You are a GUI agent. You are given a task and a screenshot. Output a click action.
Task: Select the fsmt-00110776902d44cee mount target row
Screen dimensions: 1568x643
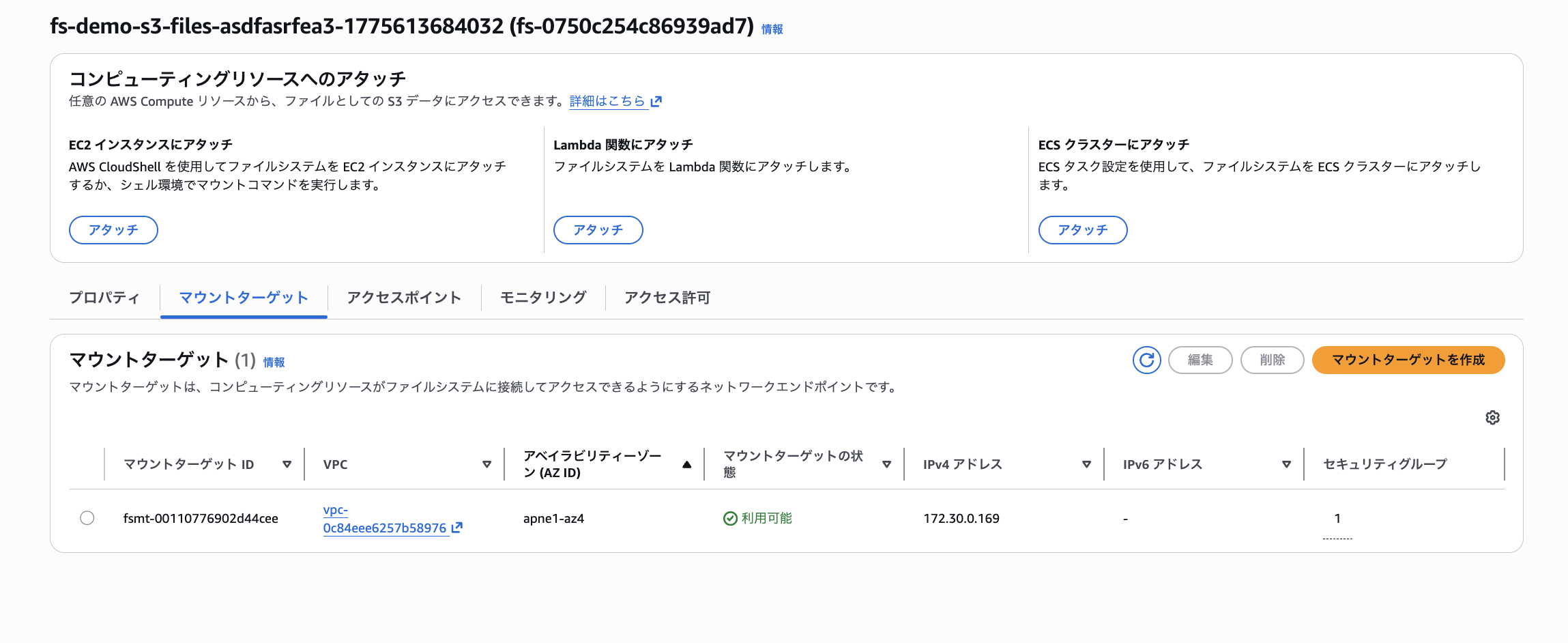(x=87, y=518)
